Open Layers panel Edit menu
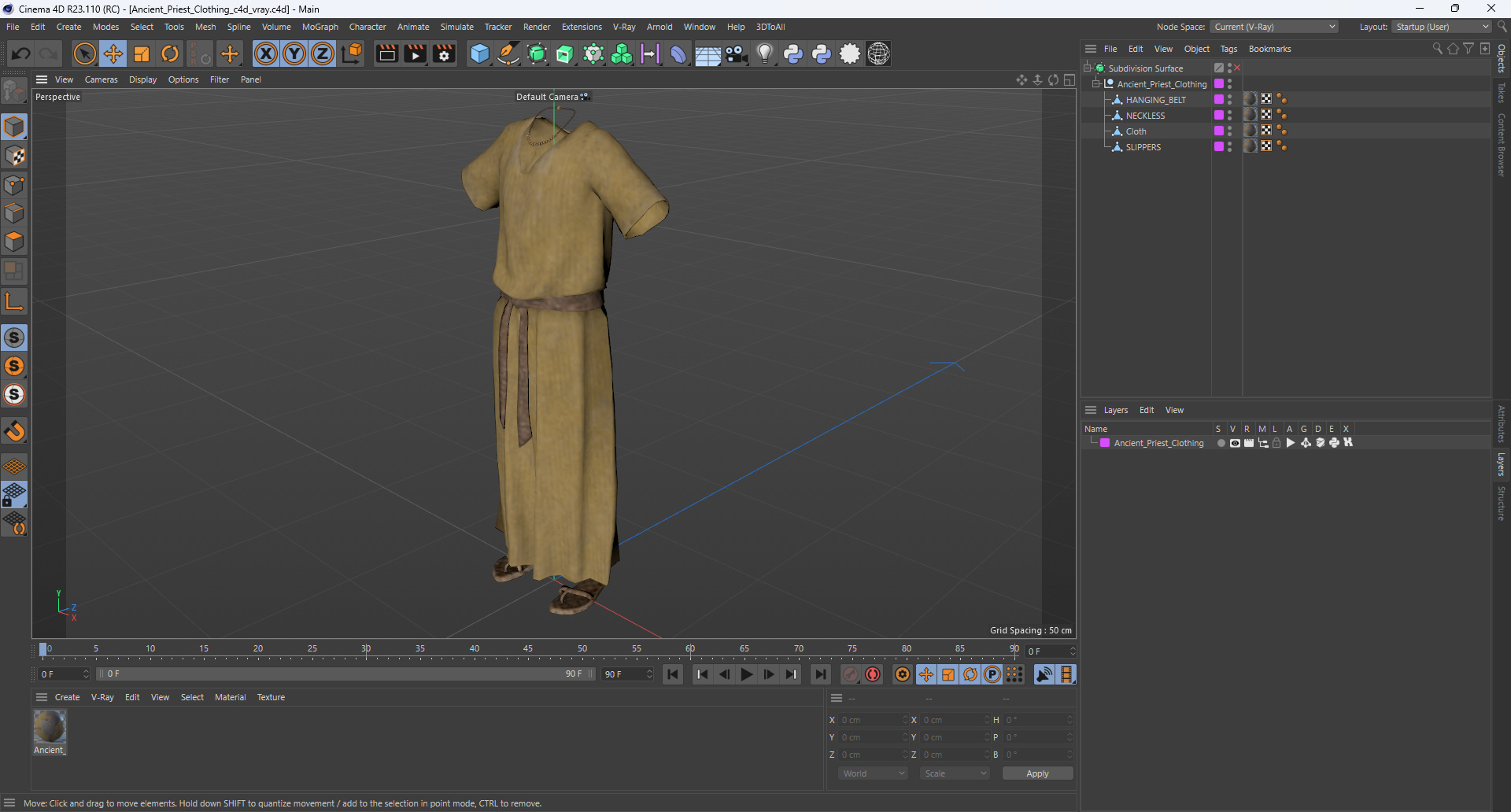The image size is (1511, 812). click(1147, 410)
